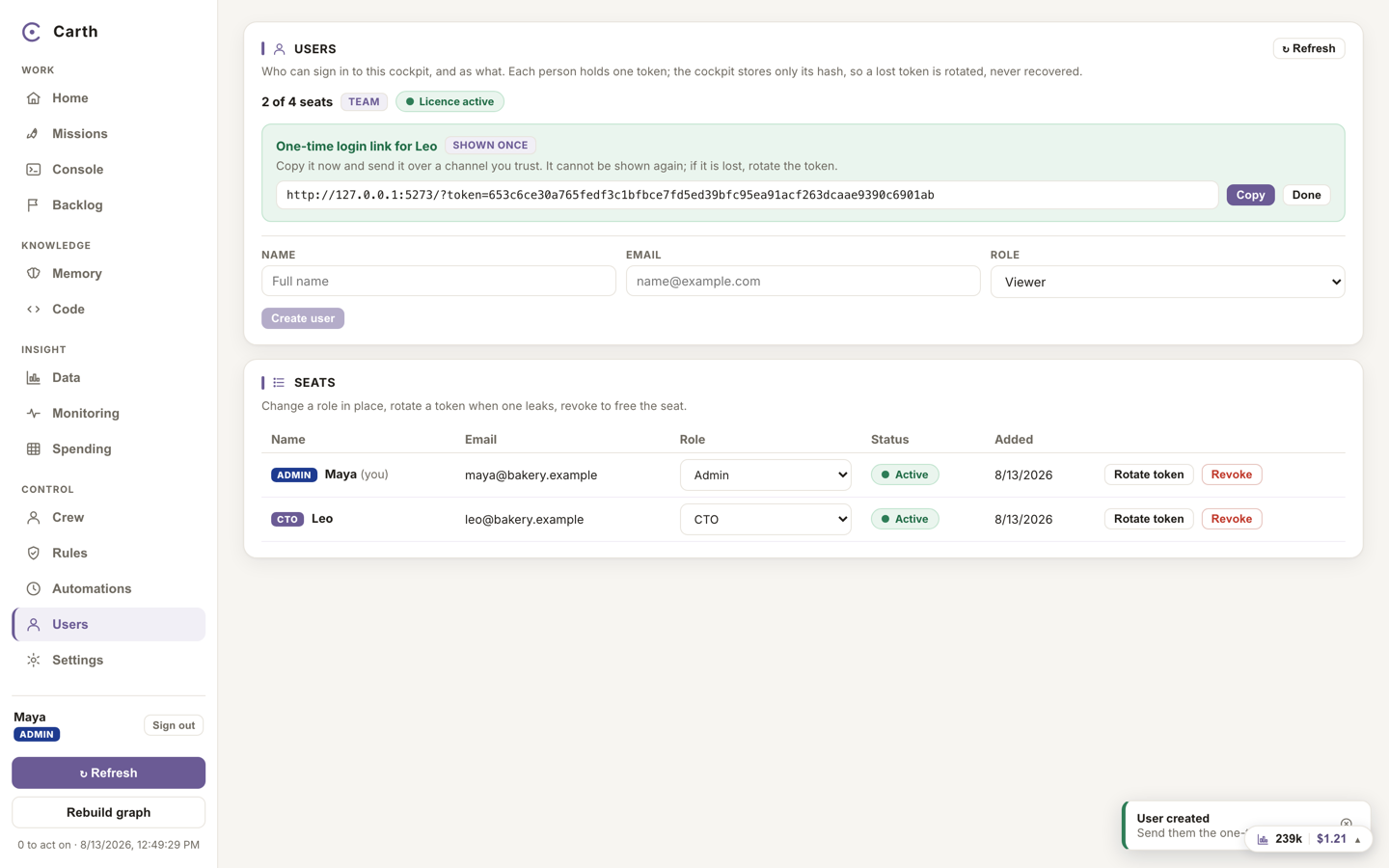Click the "SHOWN ONCE" badge
Image resolution: width=1389 pixels, height=868 pixels.
490,146
